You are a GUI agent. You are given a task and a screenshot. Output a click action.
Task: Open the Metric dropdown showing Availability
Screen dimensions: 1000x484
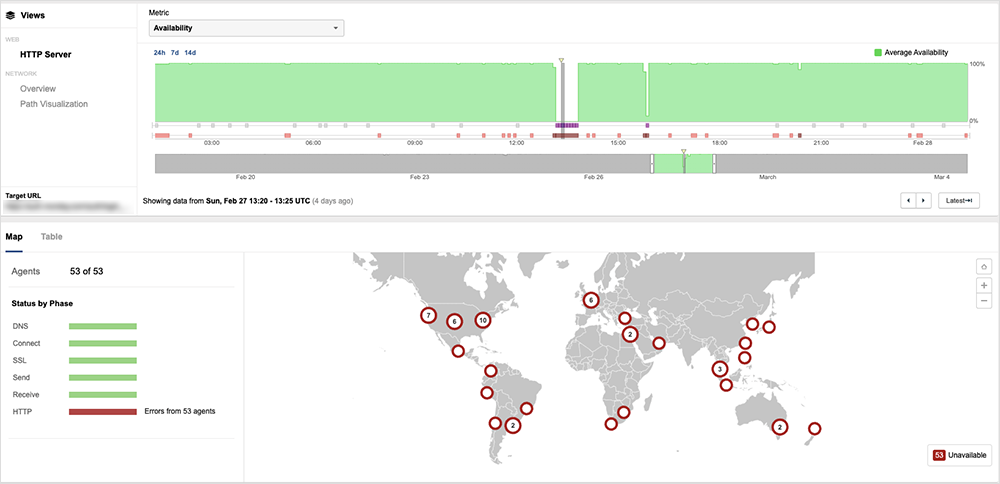pos(246,28)
